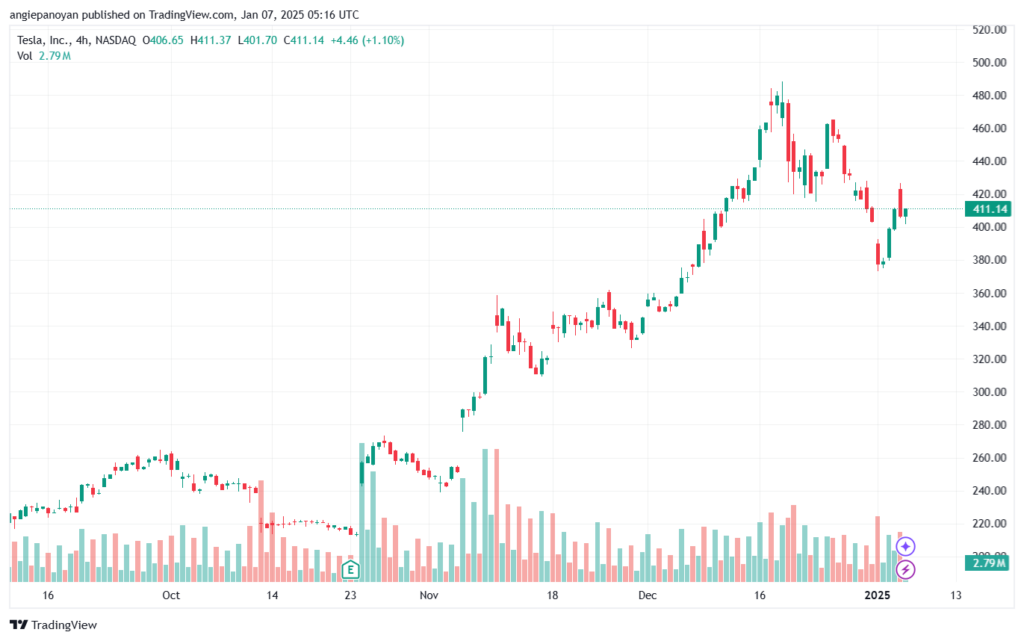
Task: Click the purple star event icon
Action: point(905,546)
